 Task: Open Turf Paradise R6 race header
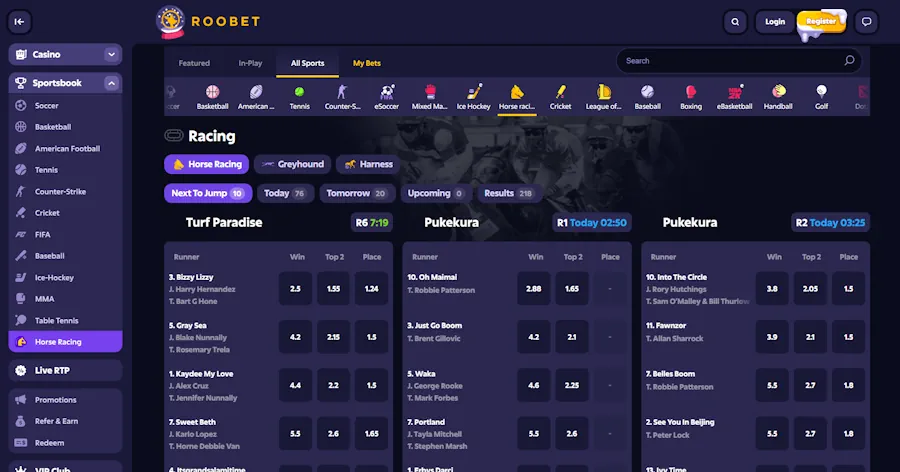coord(278,223)
